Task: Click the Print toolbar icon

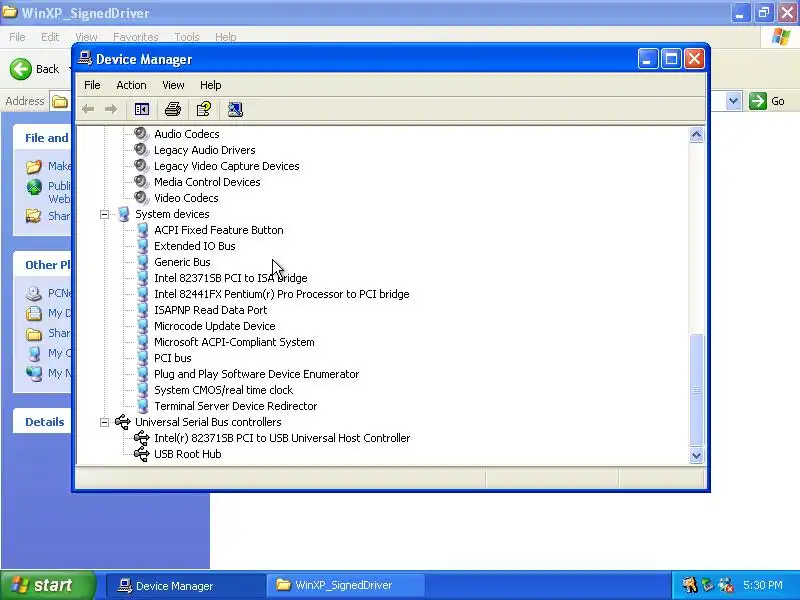Action: [x=172, y=109]
